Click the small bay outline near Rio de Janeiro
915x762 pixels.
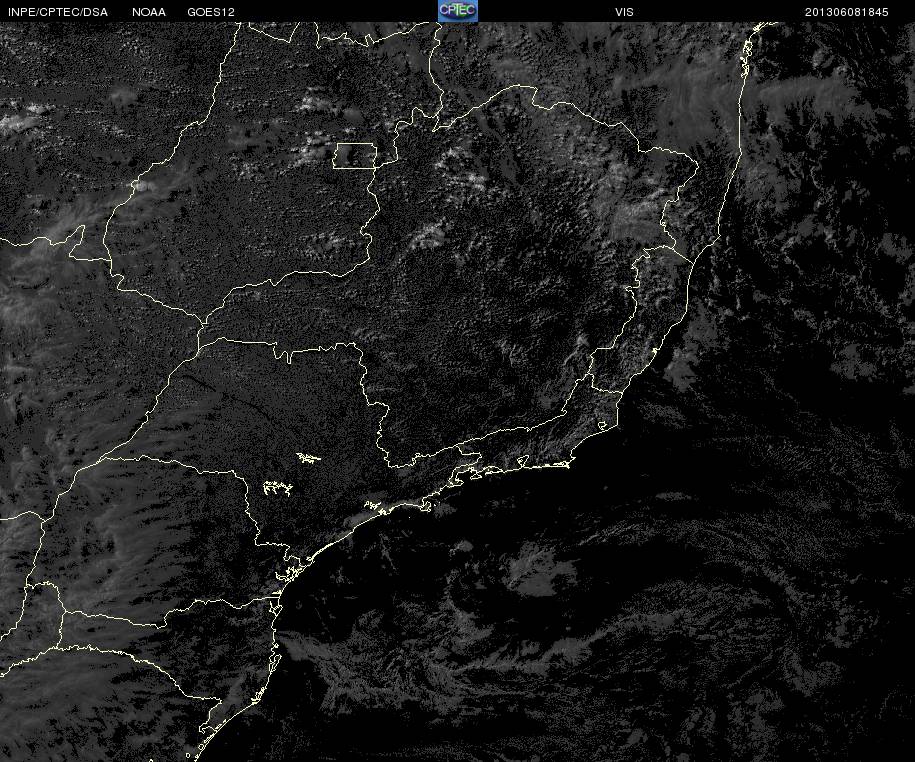pos(522,461)
